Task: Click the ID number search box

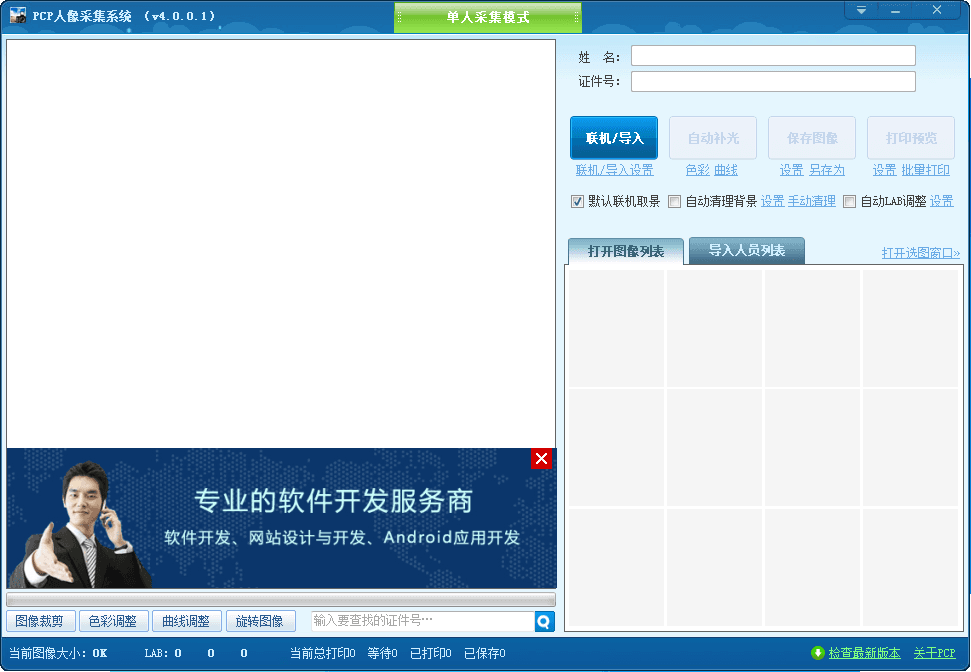Action: [423, 621]
